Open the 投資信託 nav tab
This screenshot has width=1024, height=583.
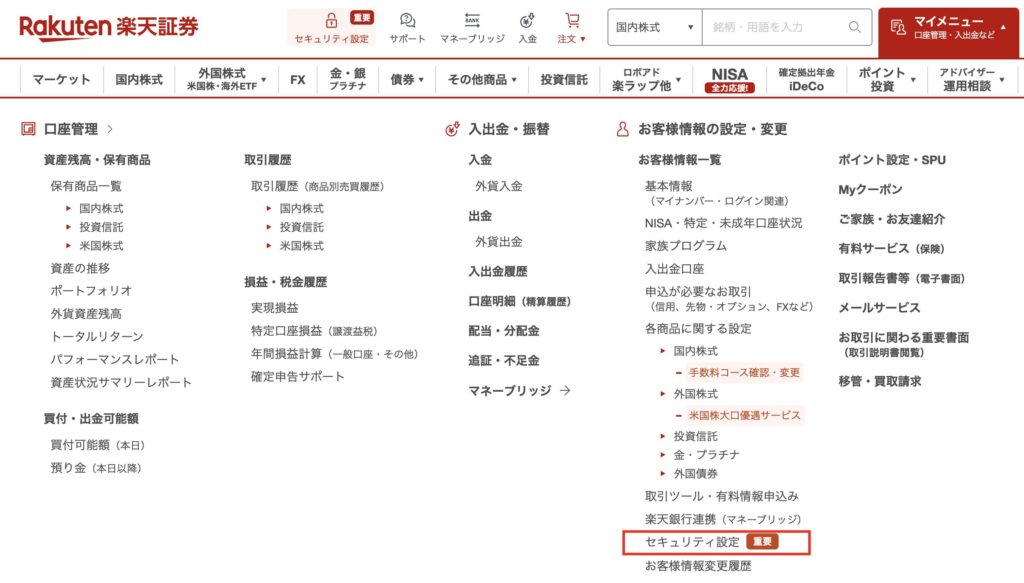[x=564, y=80]
